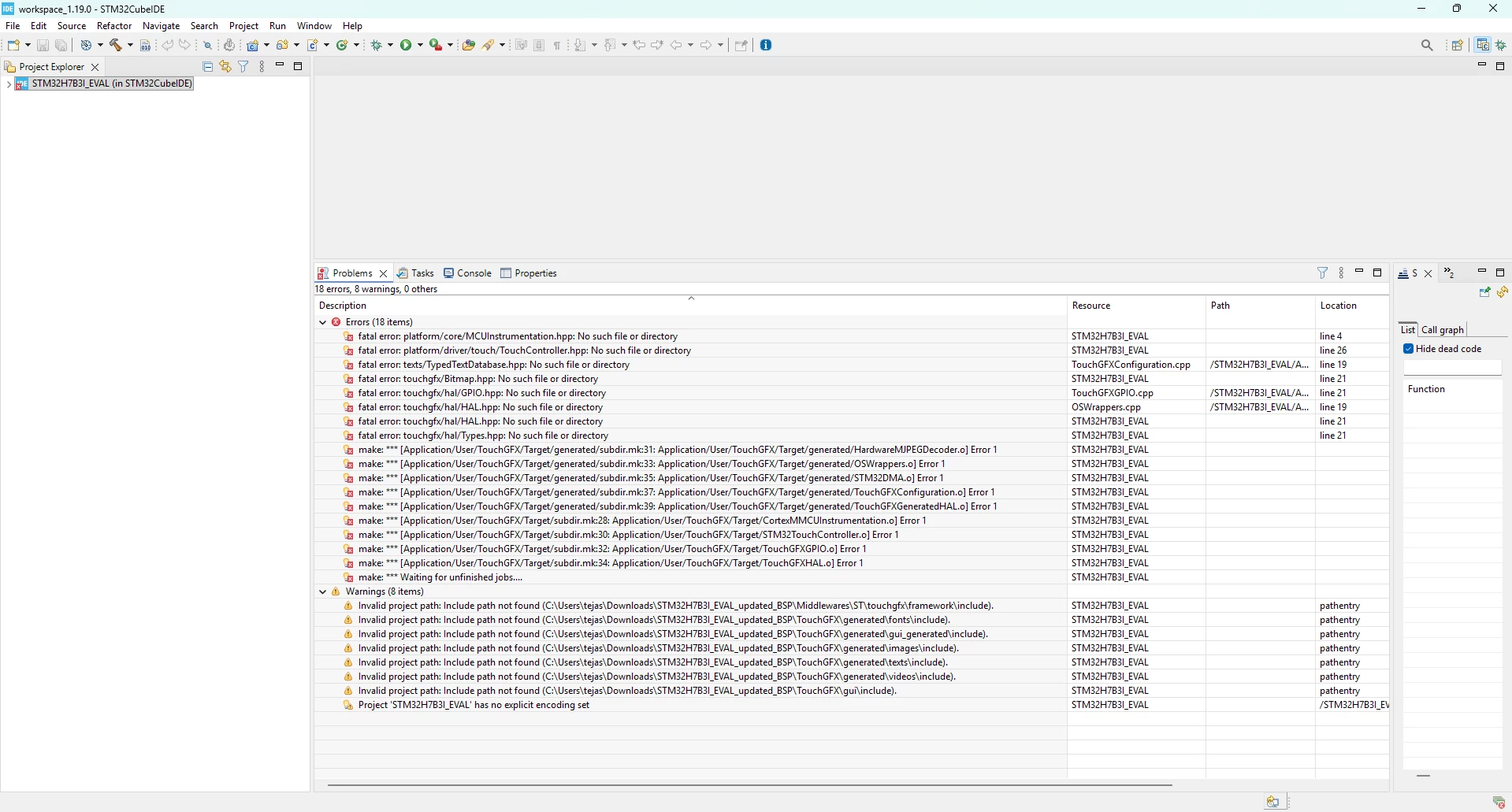Click the Save toolbar icon

(43, 46)
